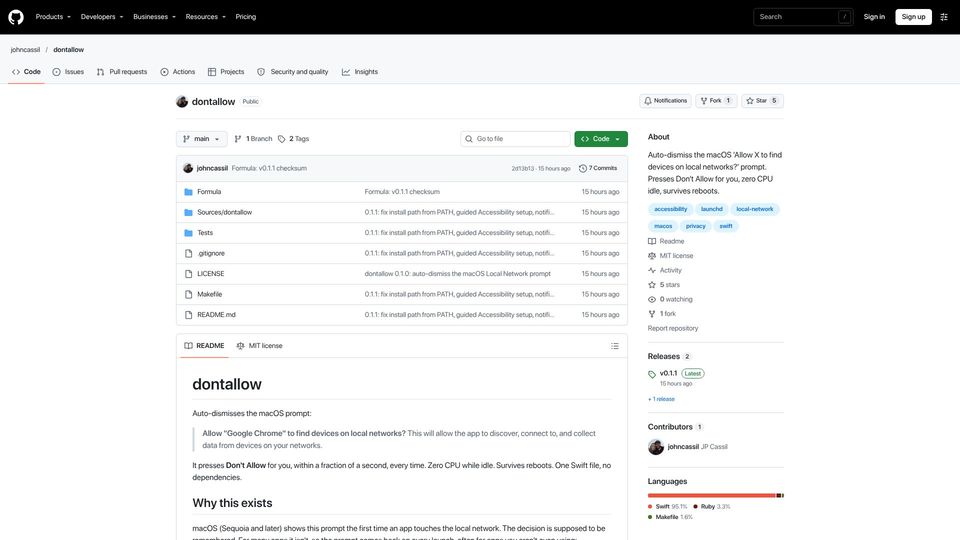
Task: Open the main branch selector dropdown
Action: [x=201, y=139]
